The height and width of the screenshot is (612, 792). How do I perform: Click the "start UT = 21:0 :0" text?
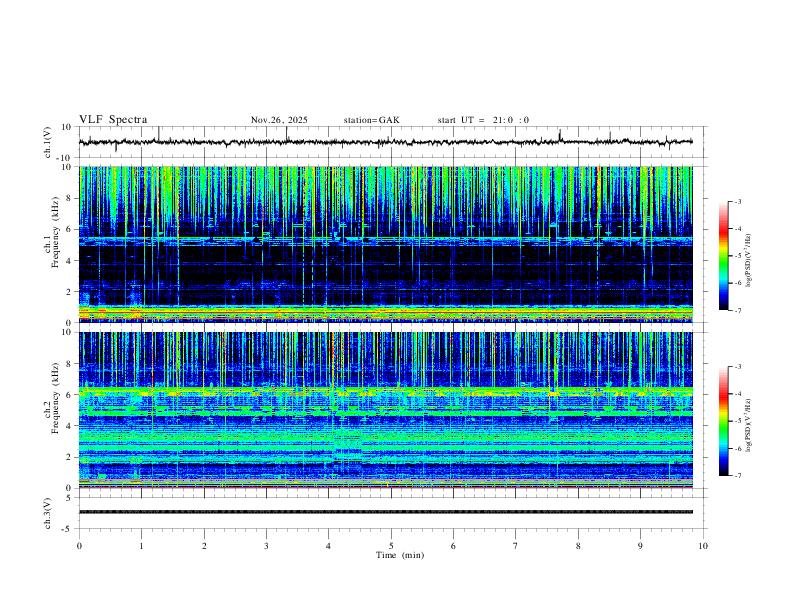[x=483, y=120]
